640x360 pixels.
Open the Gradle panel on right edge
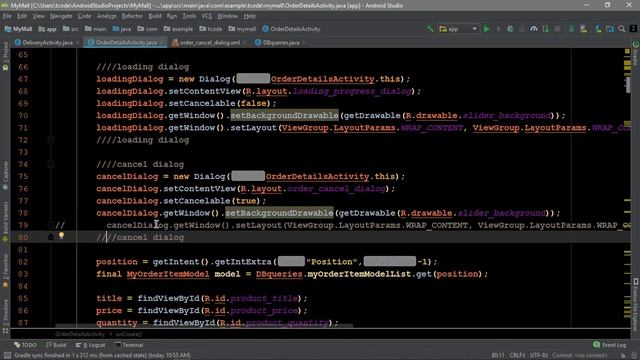pos(636,53)
